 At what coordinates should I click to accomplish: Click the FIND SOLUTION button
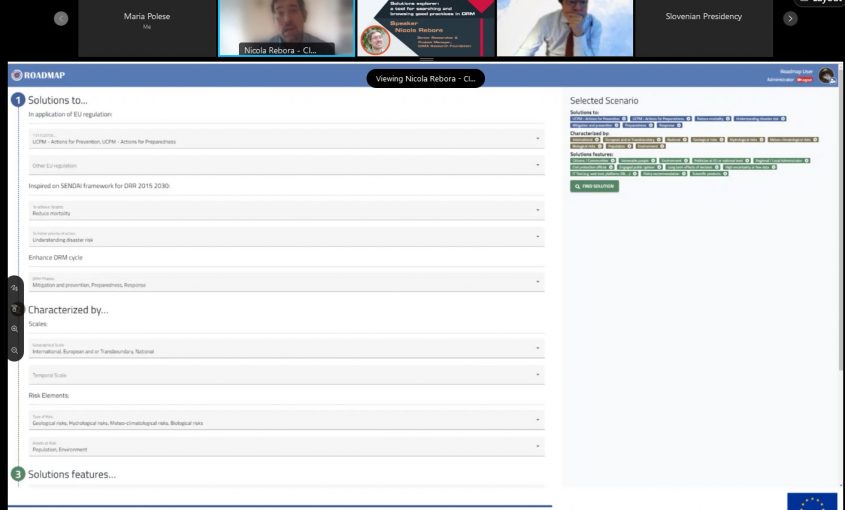(594, 186)
